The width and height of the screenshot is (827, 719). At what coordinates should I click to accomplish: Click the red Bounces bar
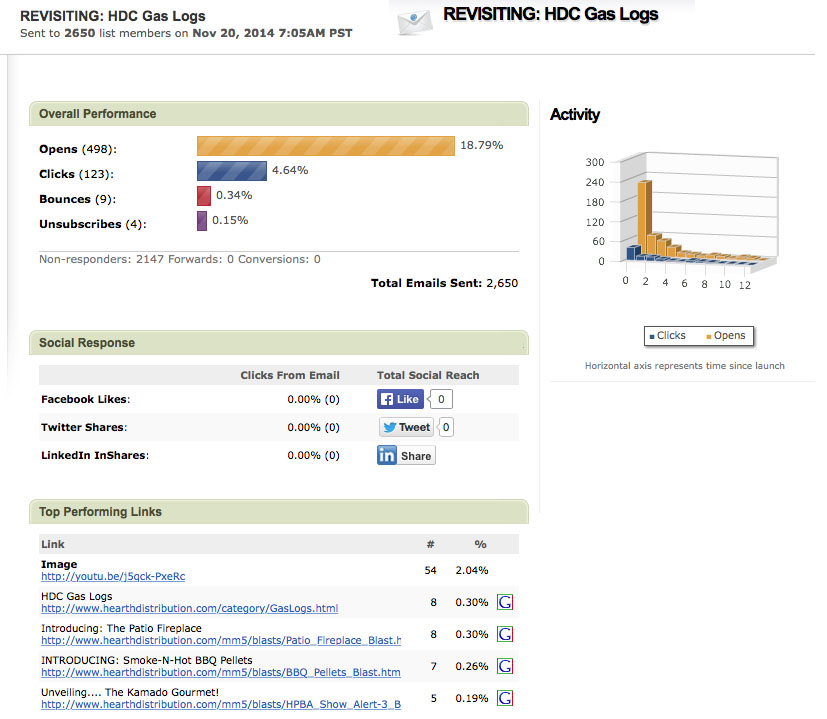204,196
